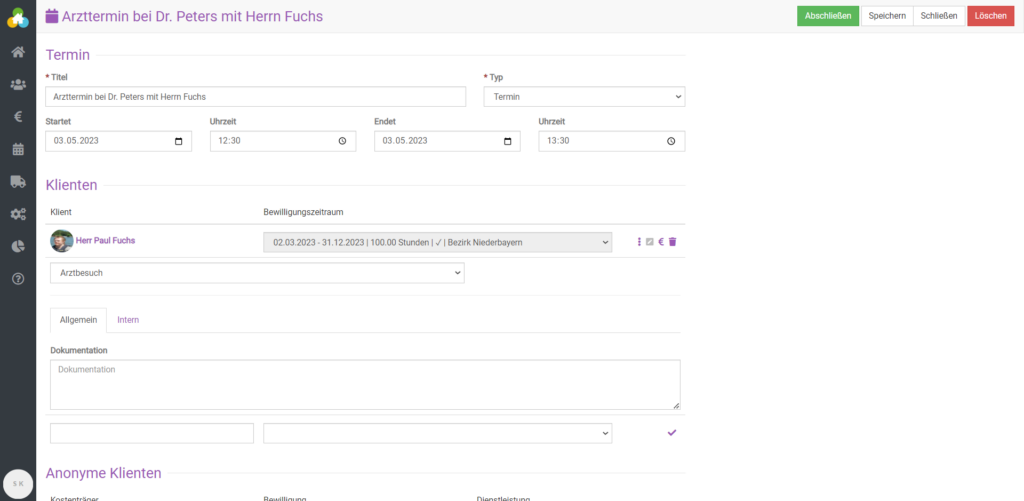Open the truck icon in sidebar
This screenshot has height=501, width=1024.
(17, 181)
